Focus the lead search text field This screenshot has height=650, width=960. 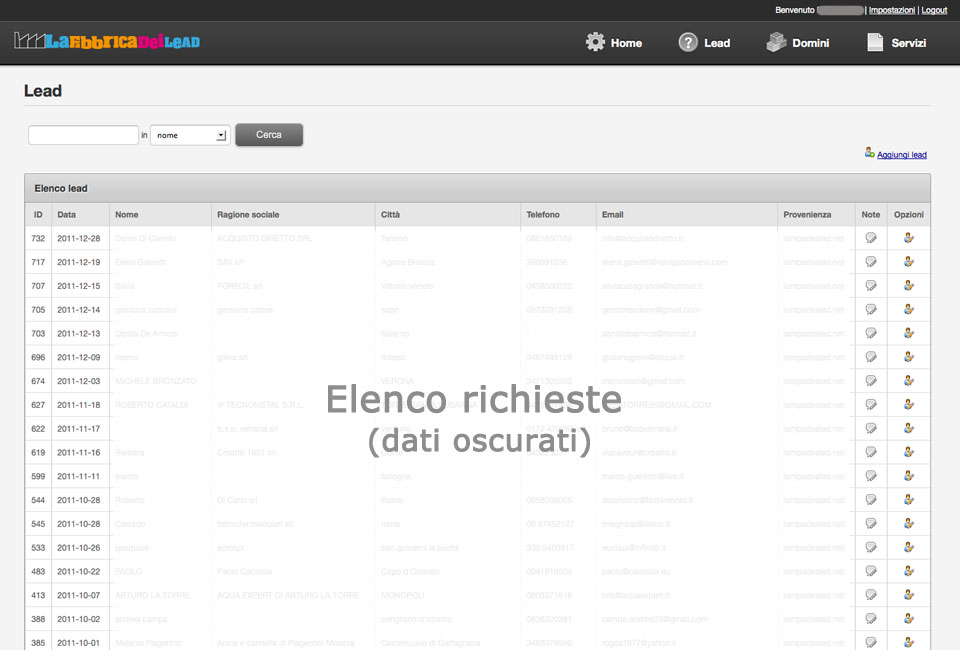[x=83, y=135]
